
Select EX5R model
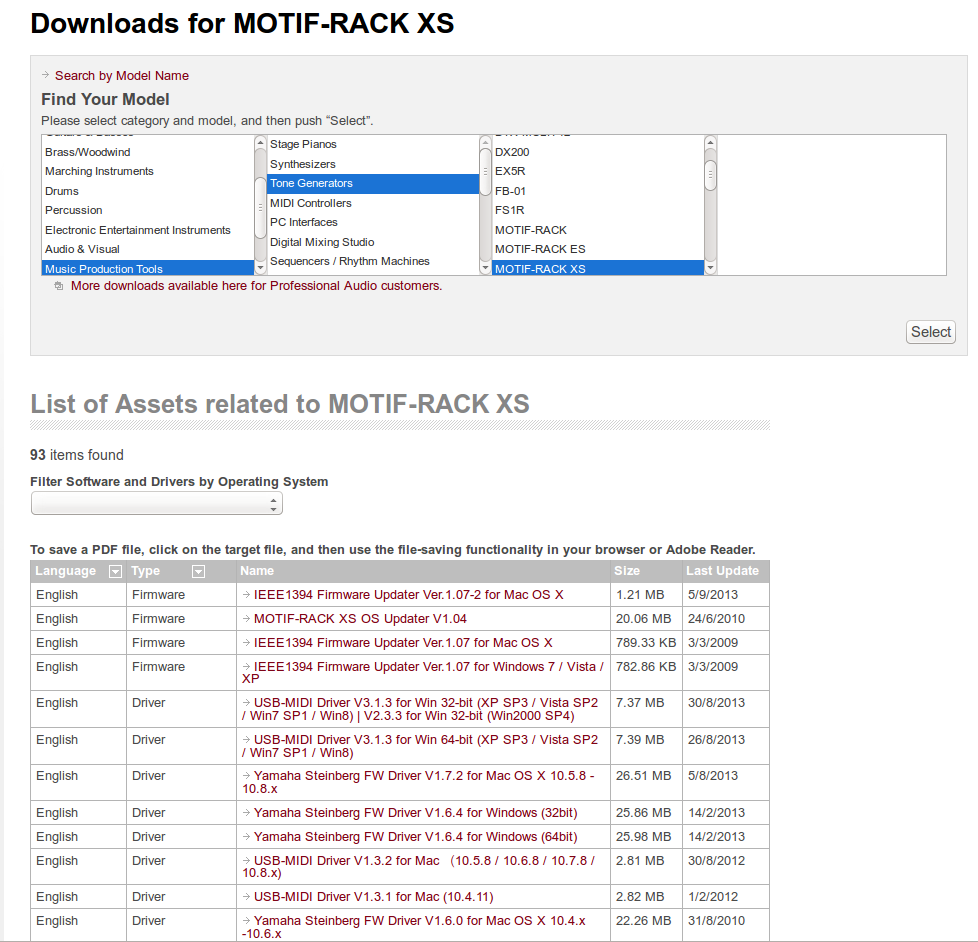pyautogui.click(x=598, y=171)
